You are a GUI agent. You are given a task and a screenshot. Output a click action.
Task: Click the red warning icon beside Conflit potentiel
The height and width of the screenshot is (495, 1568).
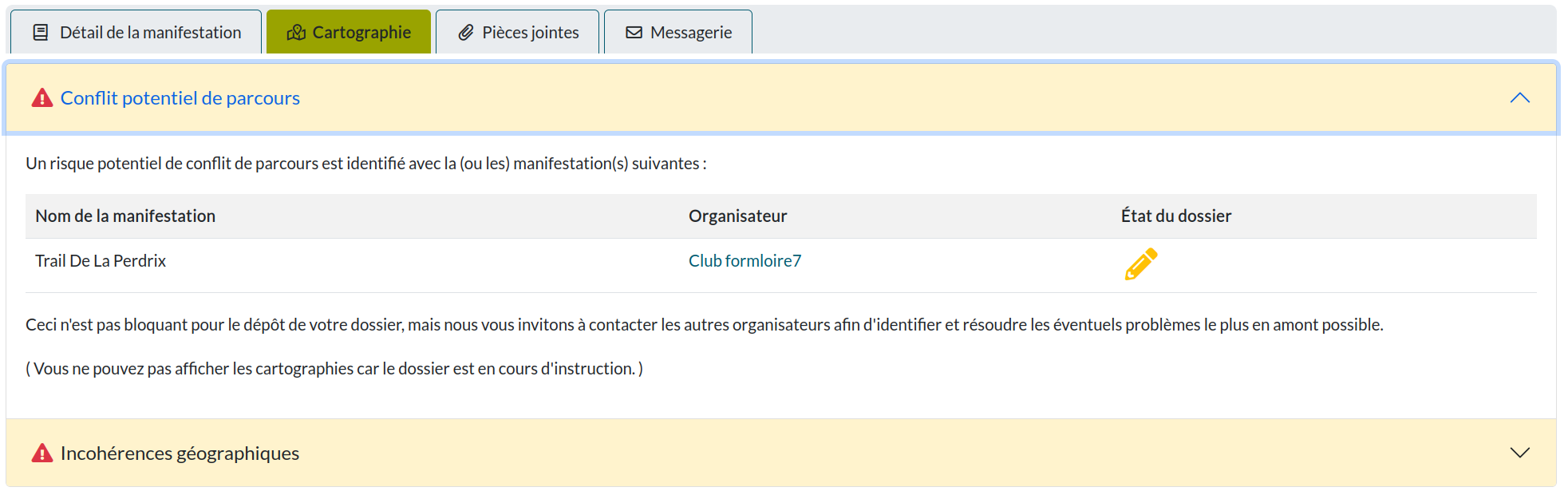pyautogui.click(x=41, y=98)
